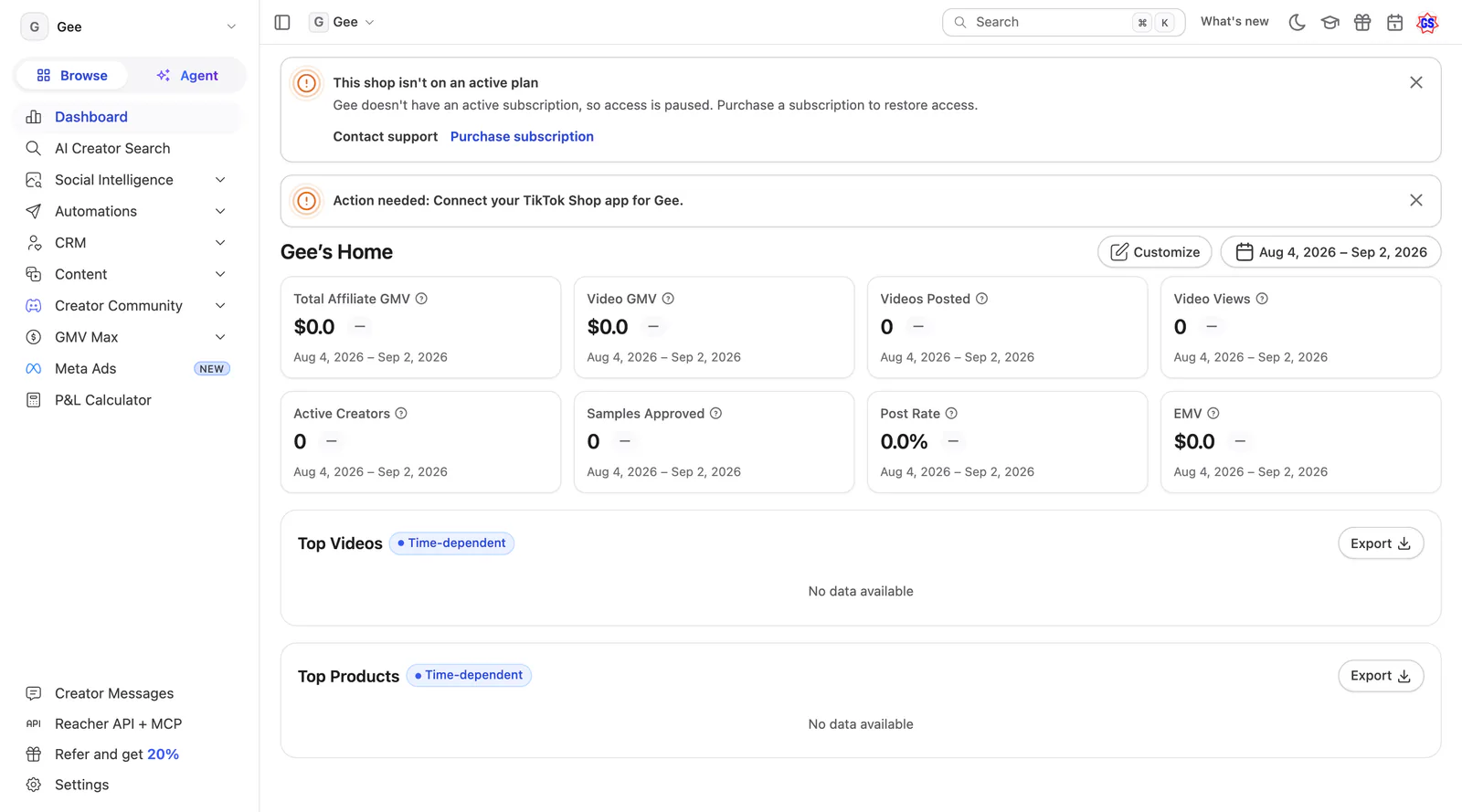This screenshot has height=812, width=1462.
Task: Click the Active Creators info icon
Action: coord(401,414)
